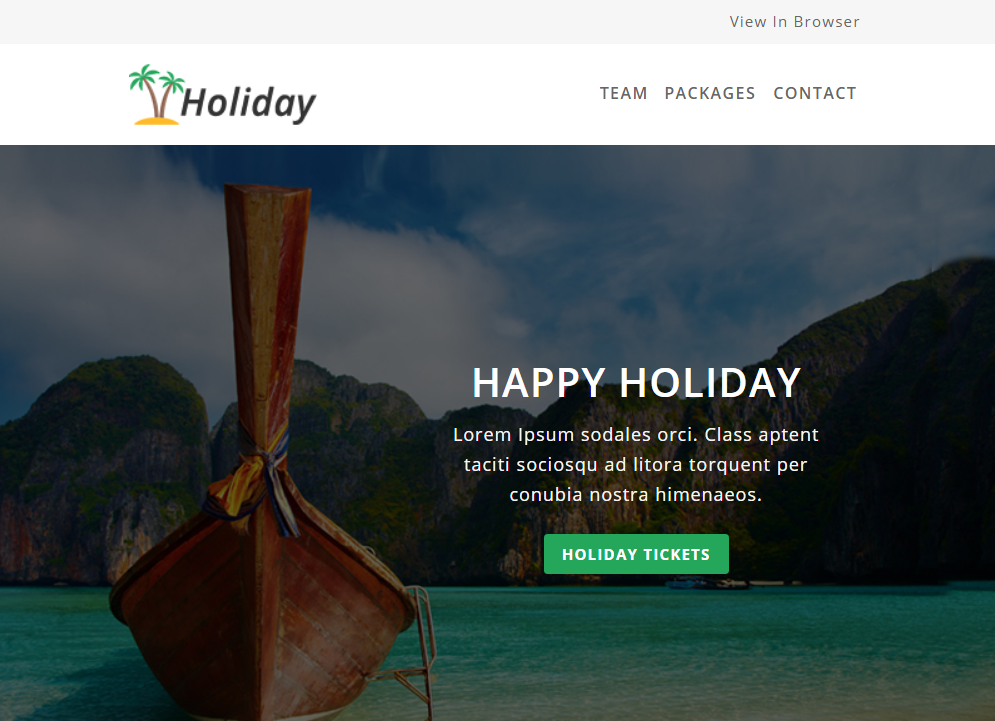Viewport: 995px width, 721px height.
Task: Open the PACKAGES menu item
Action: (709, 93)
